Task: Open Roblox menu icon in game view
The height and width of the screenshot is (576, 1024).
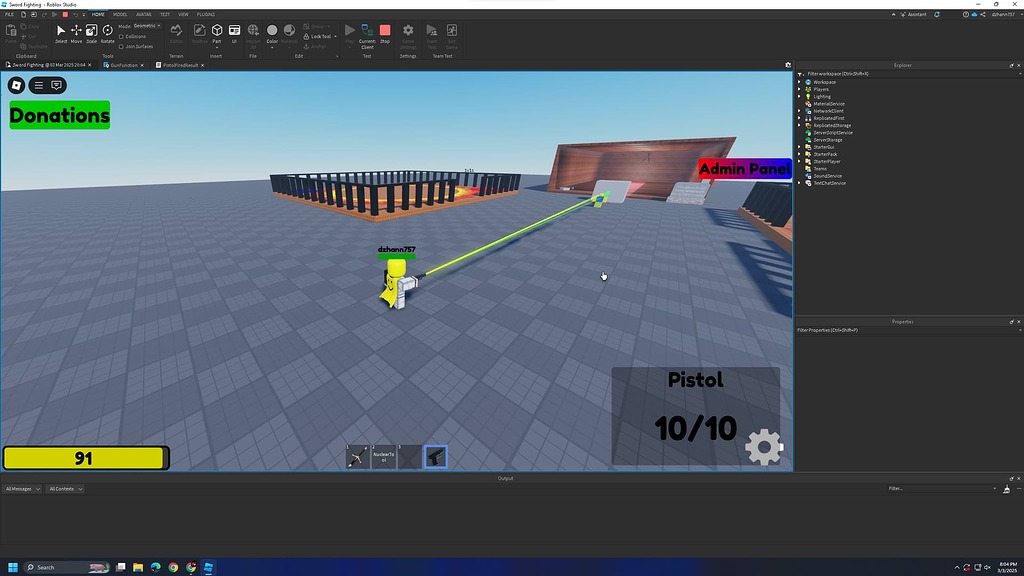Action: 16,85
